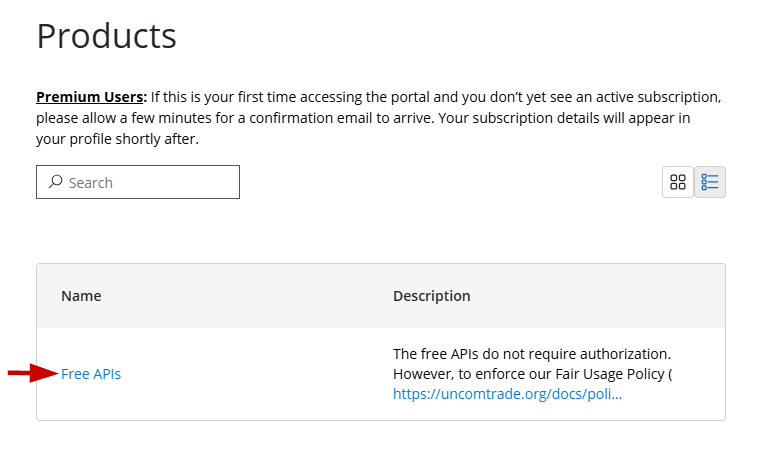Screen dimensions: 775x454
Task: Open the Free APIs product
Action: coord(91,374)
